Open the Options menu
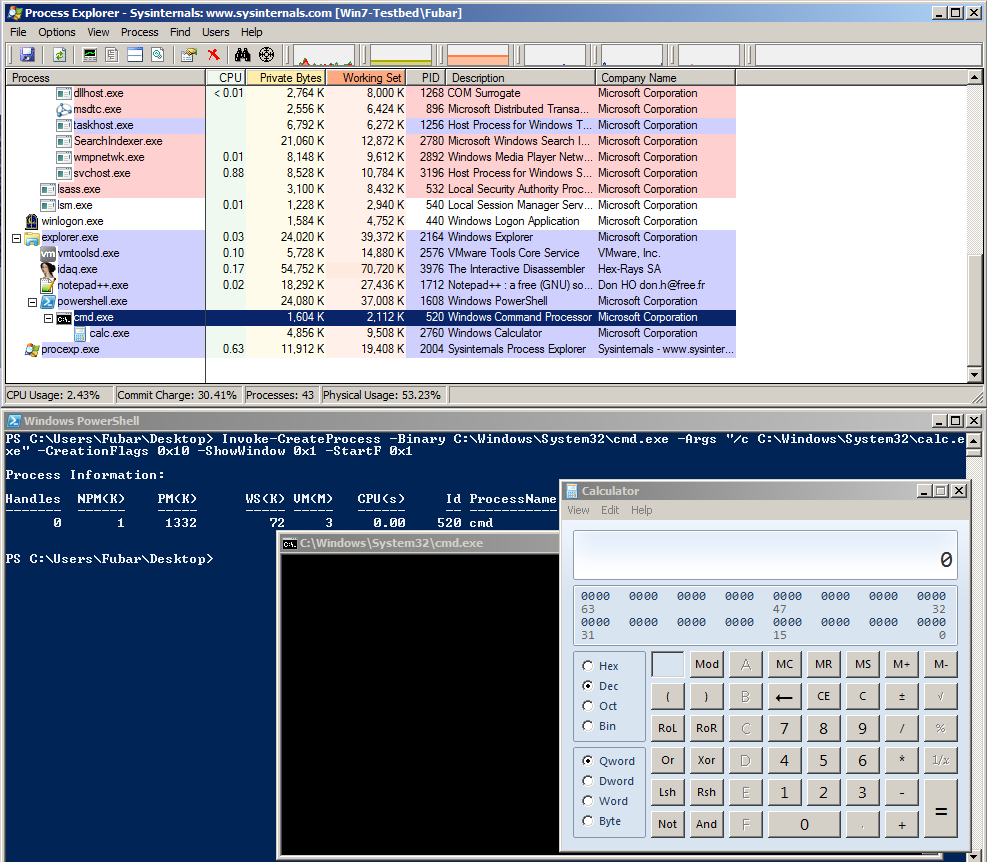This screenshot has height=862, width=987. point(57,32)
